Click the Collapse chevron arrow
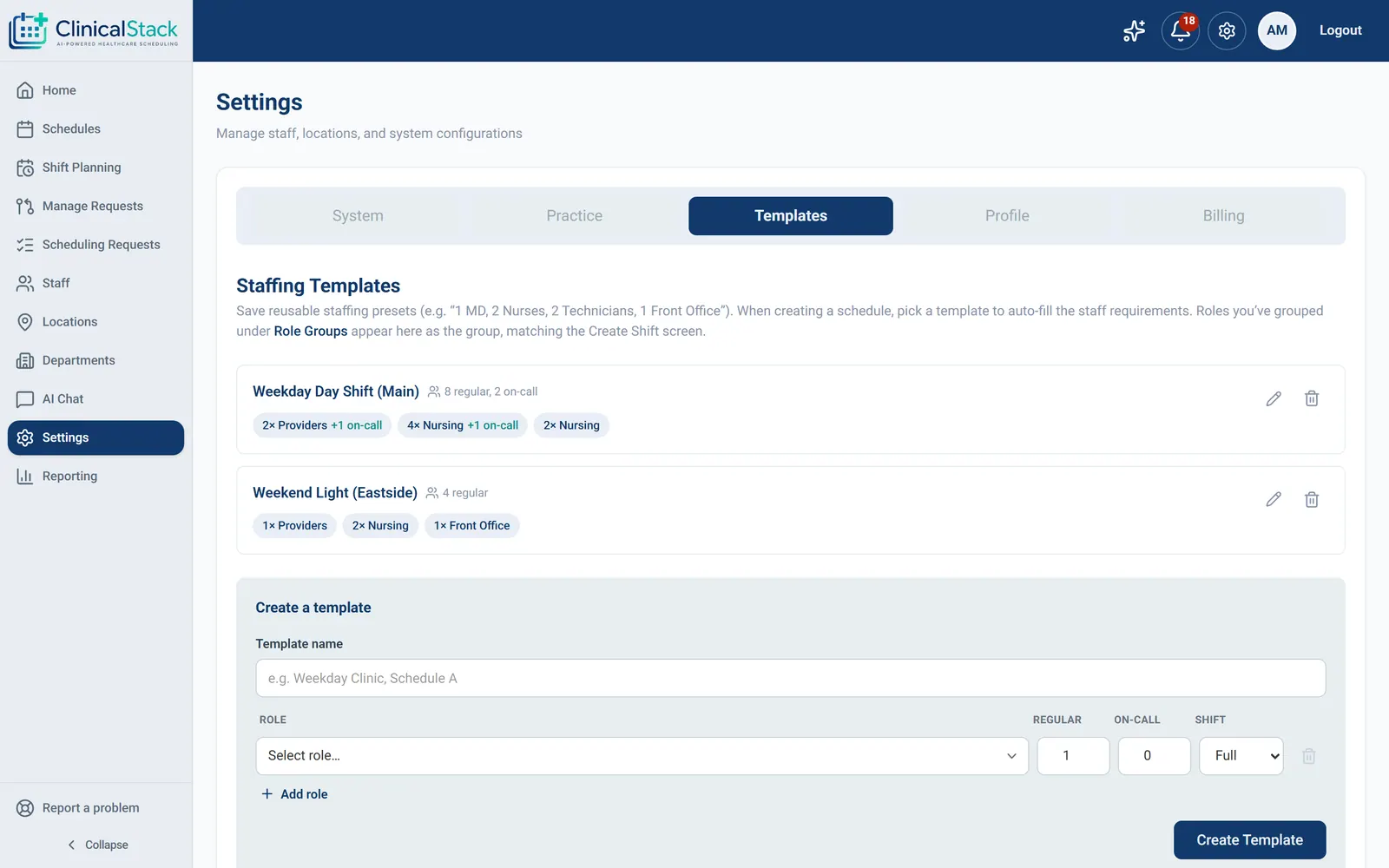This screenshot has width=1389, height=868. (71, 845)
